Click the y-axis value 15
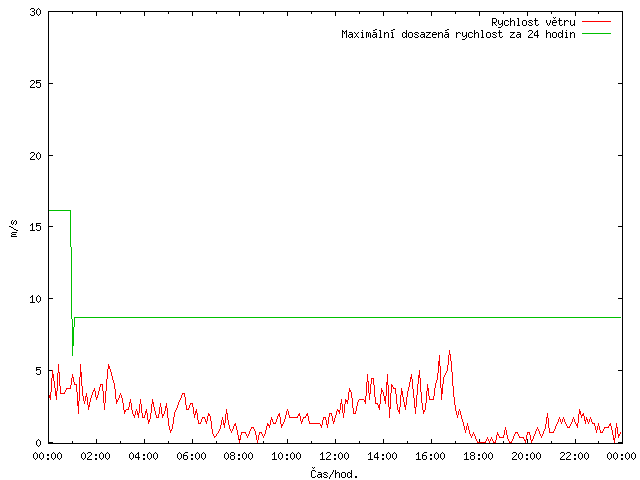 click(36, 227)
